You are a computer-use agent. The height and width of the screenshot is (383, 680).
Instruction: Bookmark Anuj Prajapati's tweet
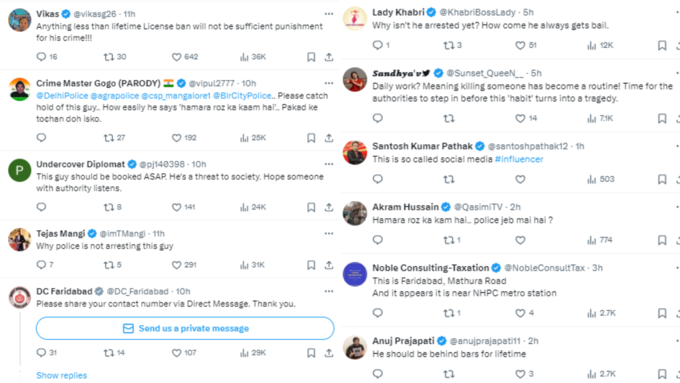click(x=662, y=374)
